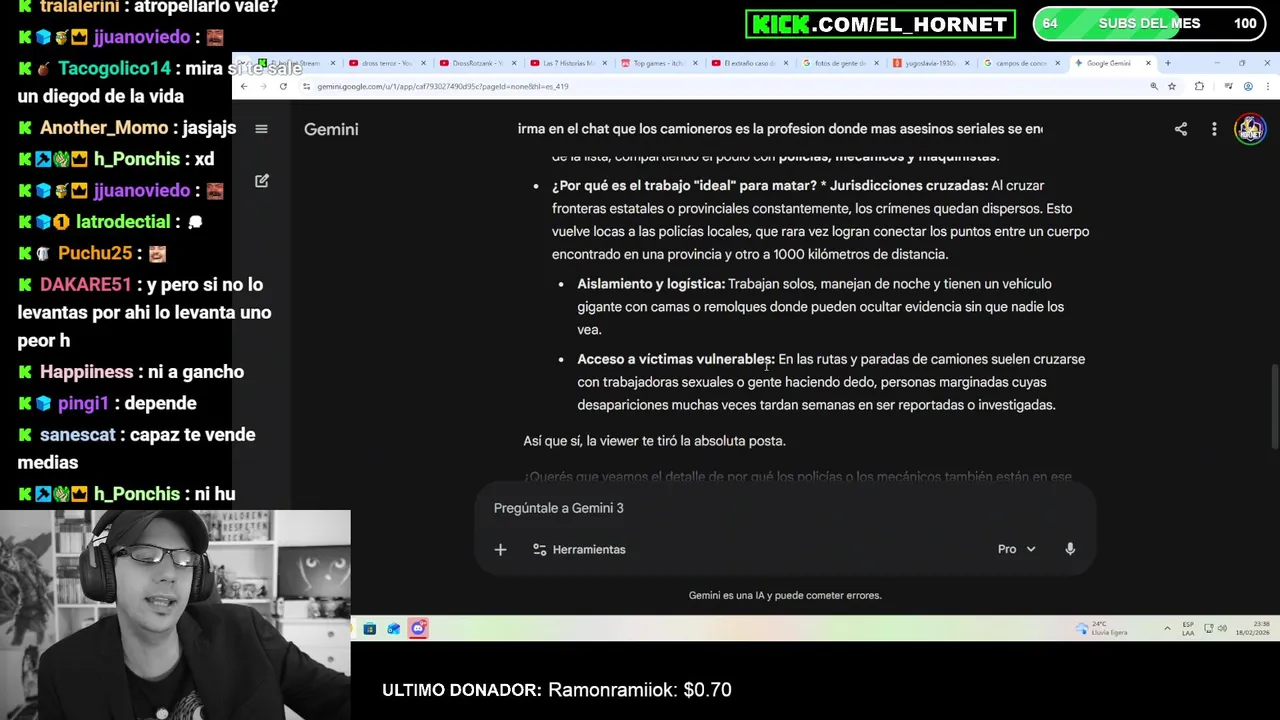The height and width of the screenshot is (720, 1280).
Task: Click chat username Happiiness
Action: [86, 372]
